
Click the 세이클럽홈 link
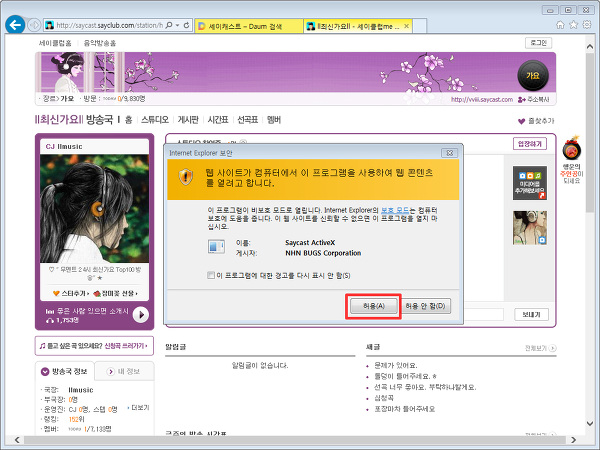[55, 43]
